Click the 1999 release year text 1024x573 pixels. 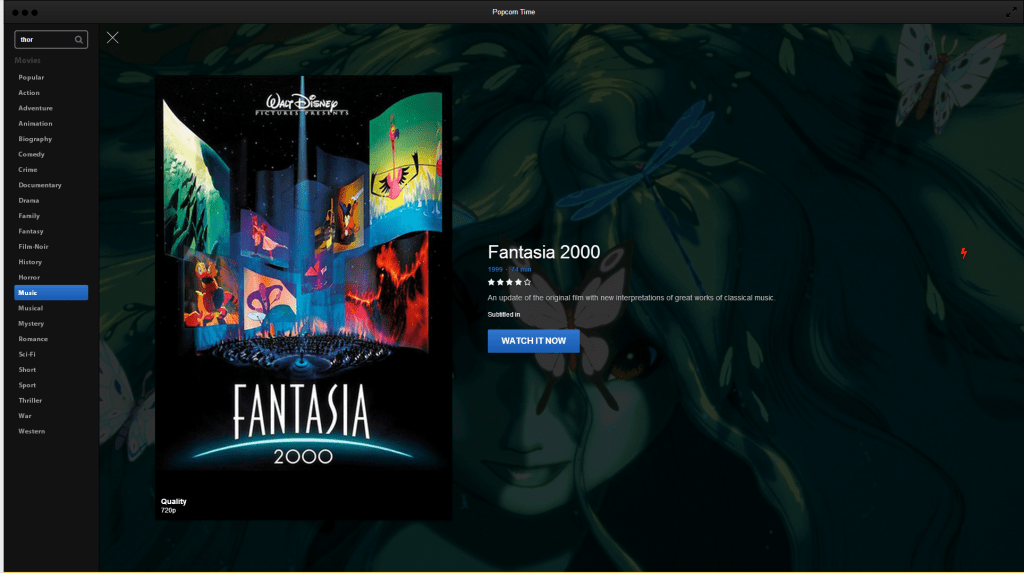tap(495, 269)
